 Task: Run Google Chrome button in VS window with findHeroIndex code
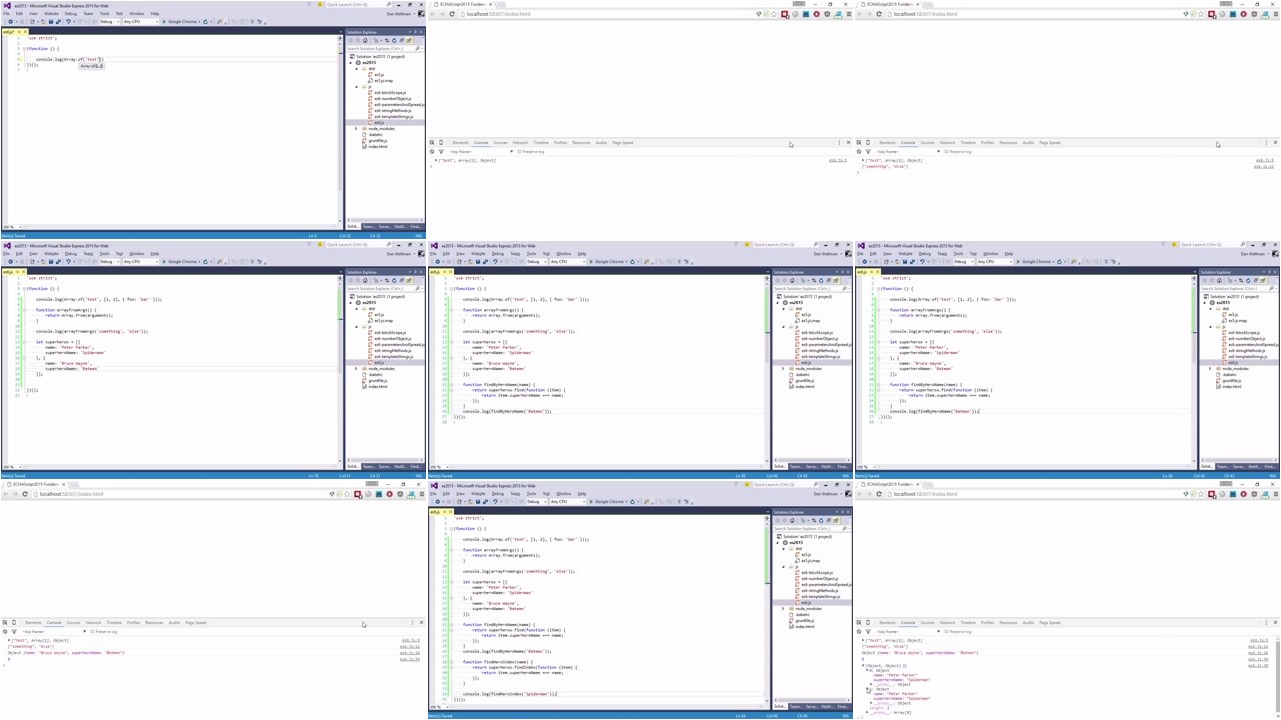607,501
